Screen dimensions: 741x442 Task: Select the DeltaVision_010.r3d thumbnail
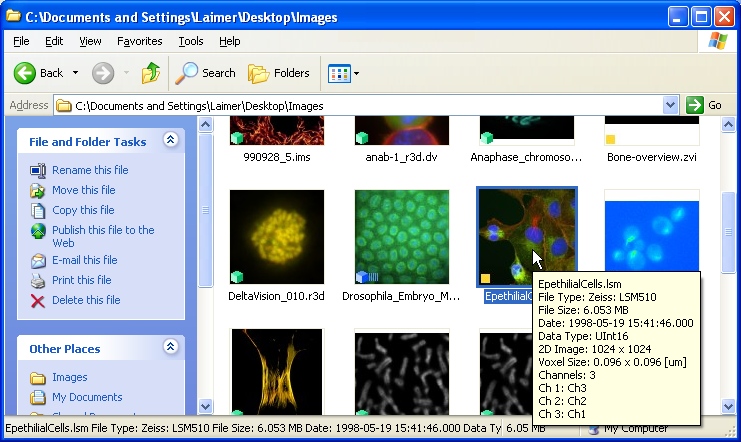point(277,237)
